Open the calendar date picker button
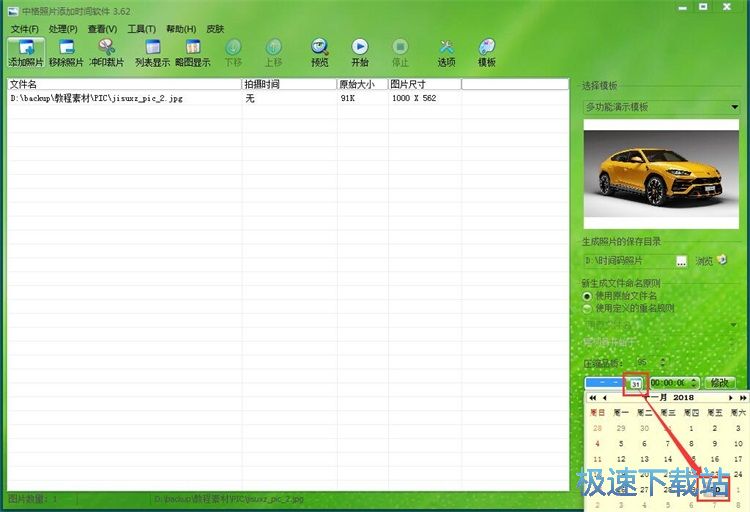Image resolution: width=750 pixels, height=512 pixels. (636, 383)
